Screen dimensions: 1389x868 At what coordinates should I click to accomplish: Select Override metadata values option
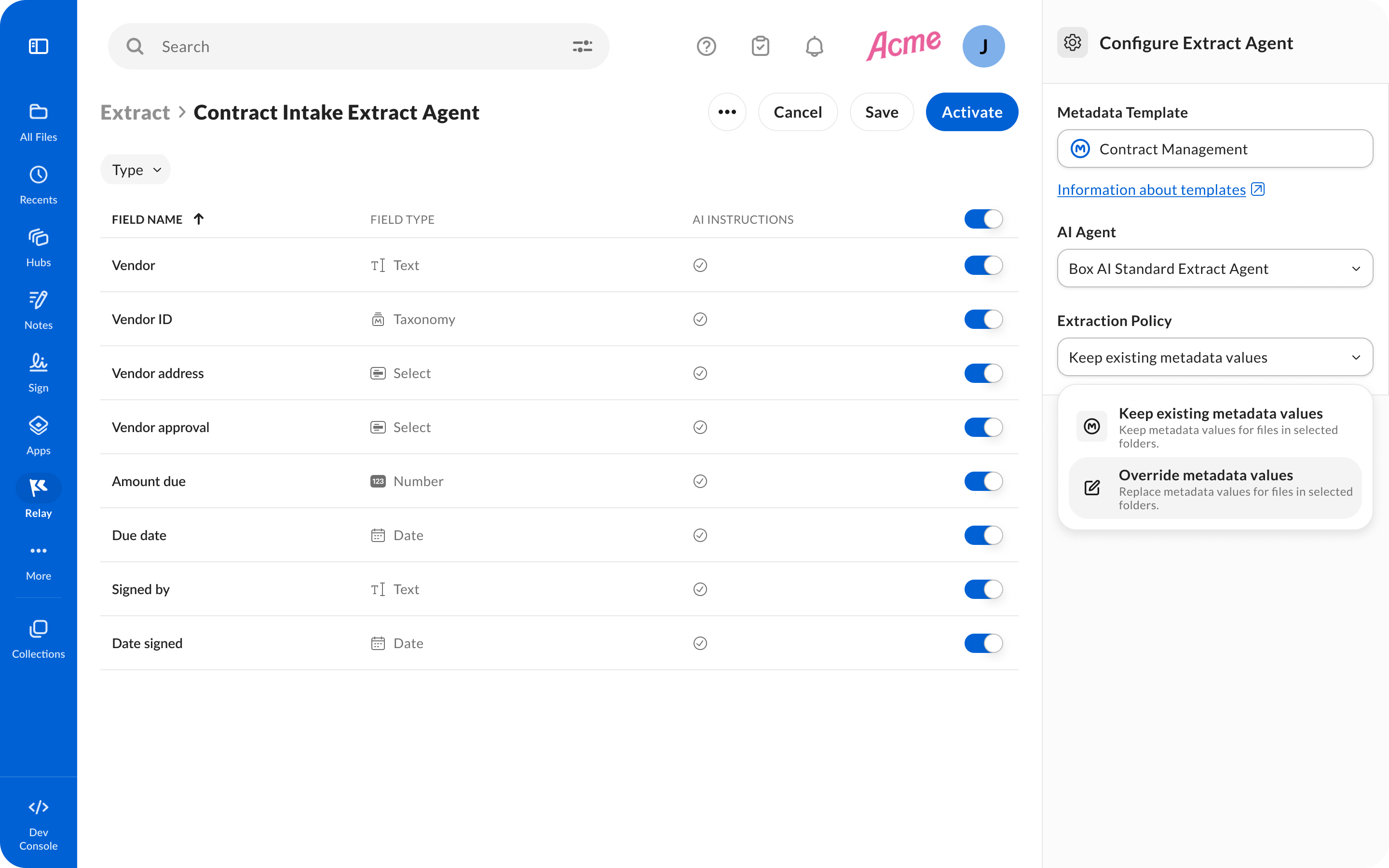tap(1214, 488)
